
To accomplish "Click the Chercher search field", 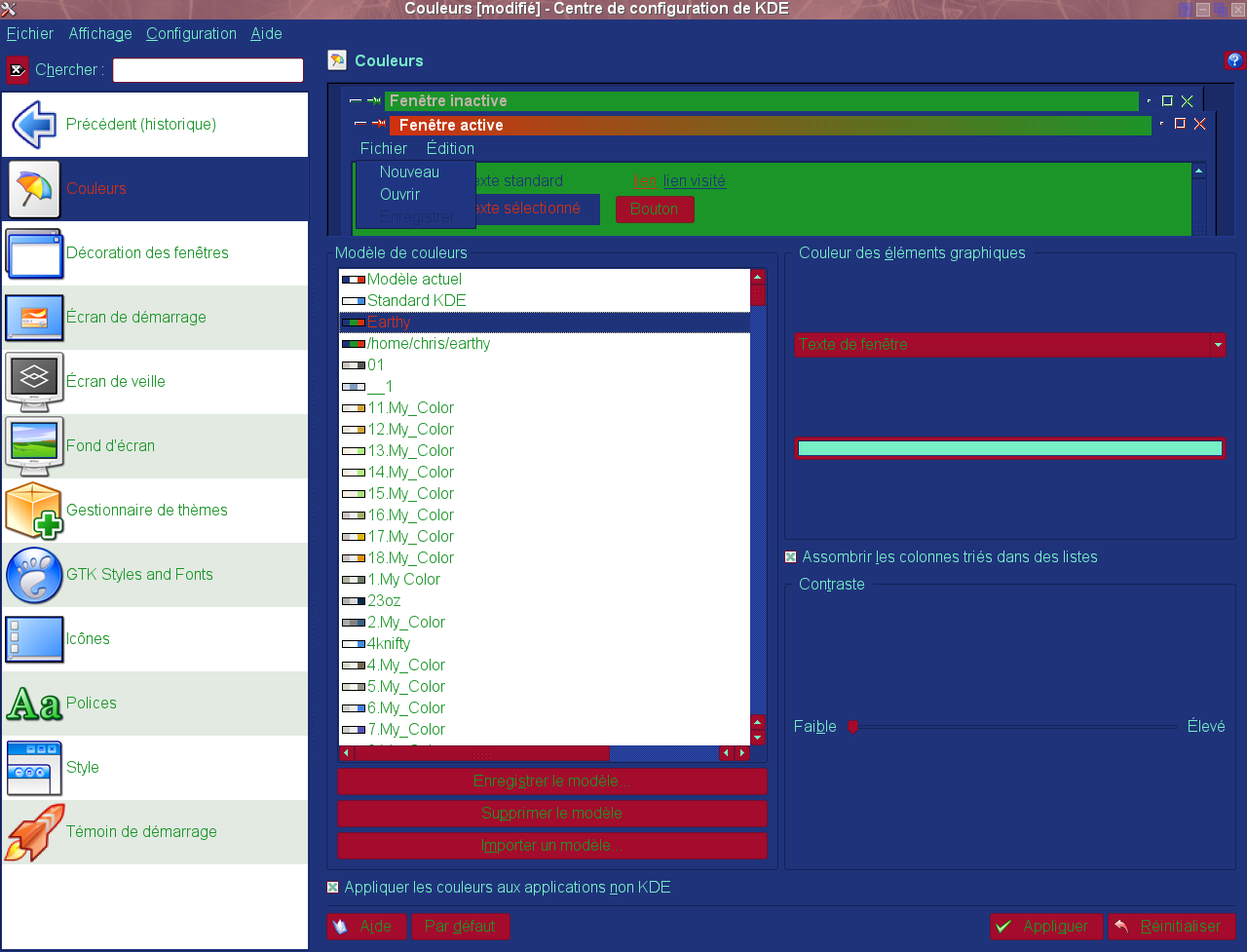I will (208, 70).
